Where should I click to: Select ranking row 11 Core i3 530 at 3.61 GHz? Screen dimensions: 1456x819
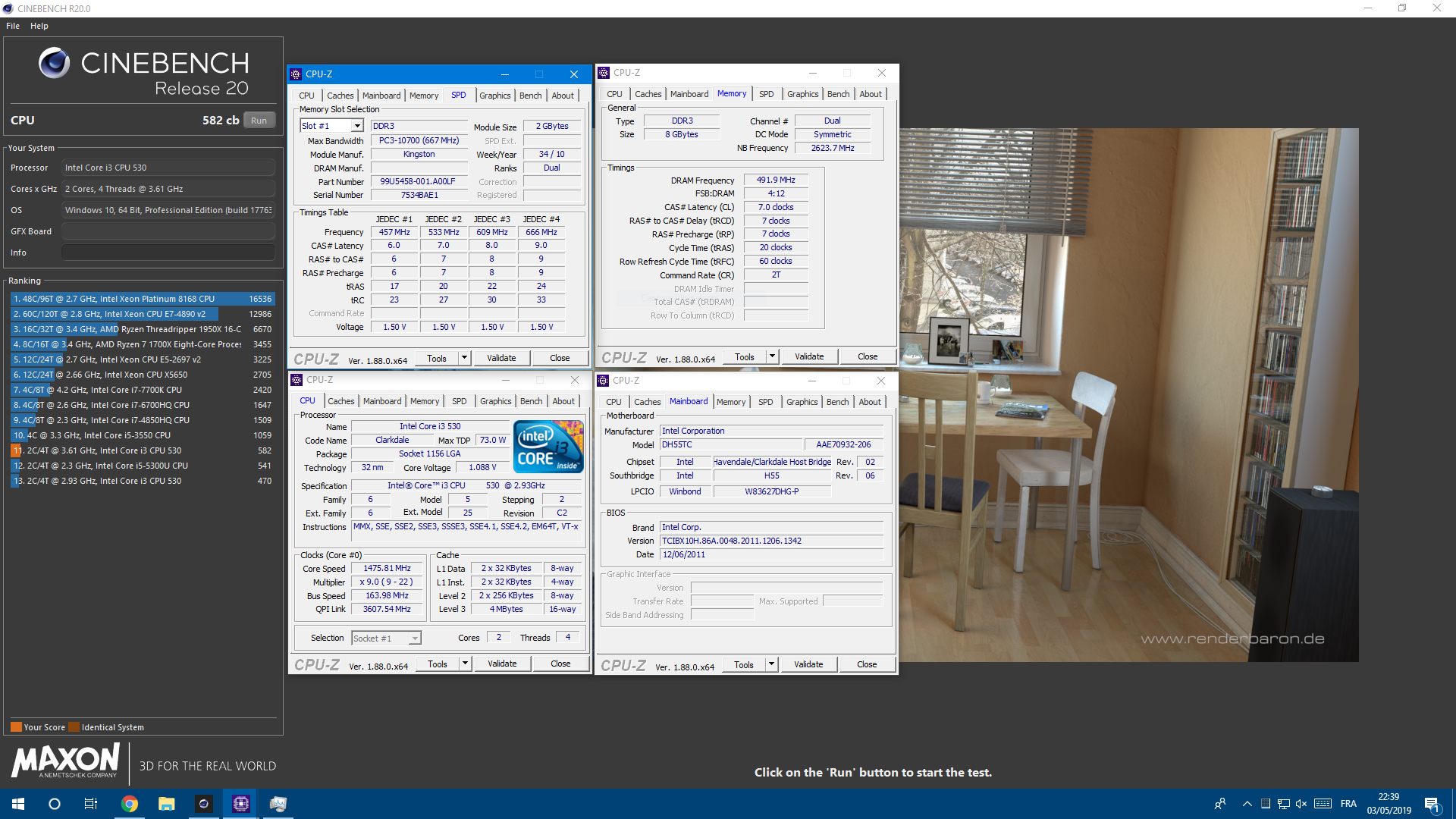coord(143,450)
